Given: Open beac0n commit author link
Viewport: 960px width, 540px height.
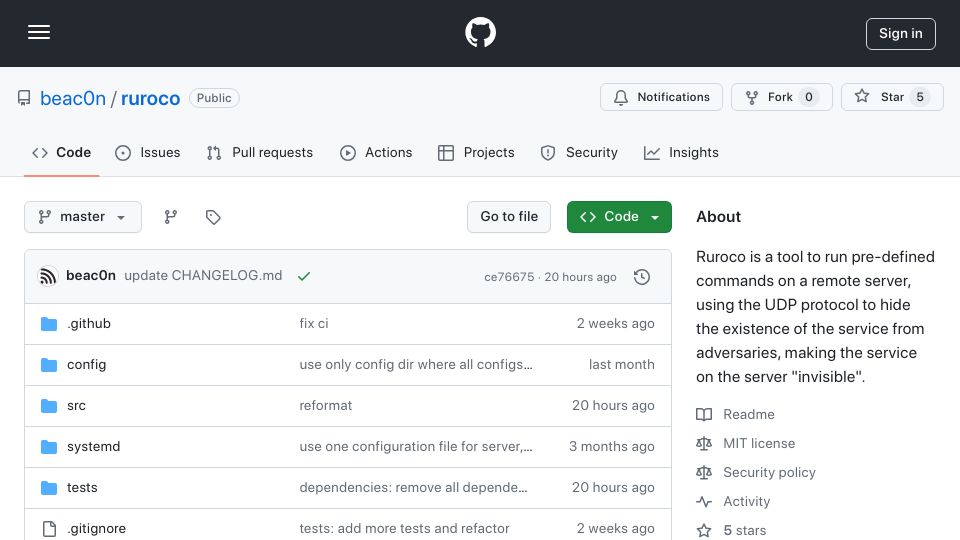Looking at the screenshot, I should (x=91, y=276).
